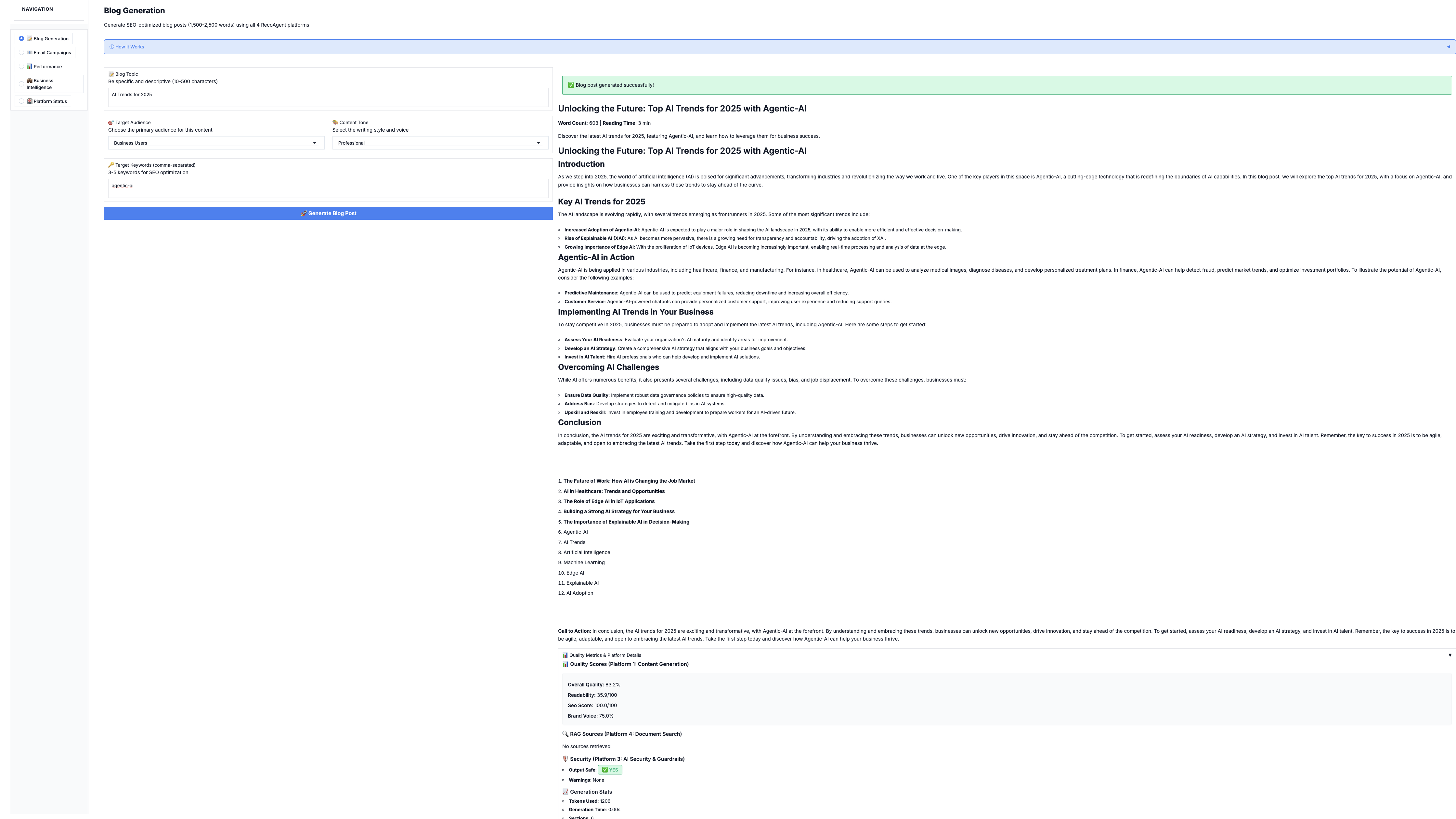Click the Blog Generation notepad icon
This screenshot has width=1456, height=819.
(29, 39)
